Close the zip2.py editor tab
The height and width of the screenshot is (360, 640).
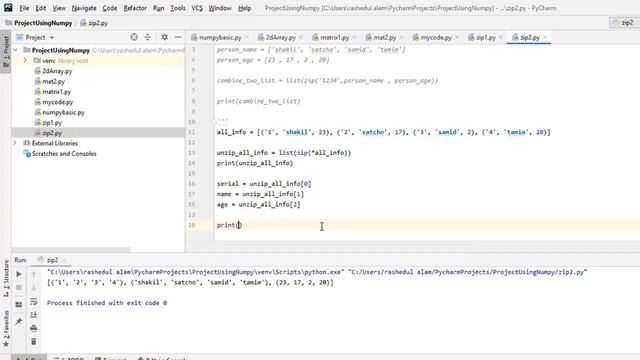click(545, 37)
